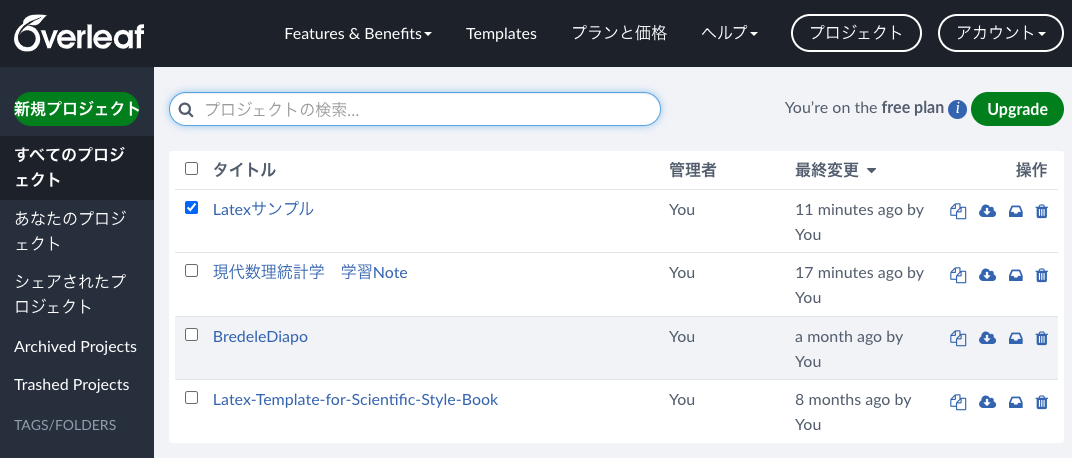Image resolution: width=1072 pixels, height=458 pixels.
Task: Open the Templates menu item
Action: 501,33
